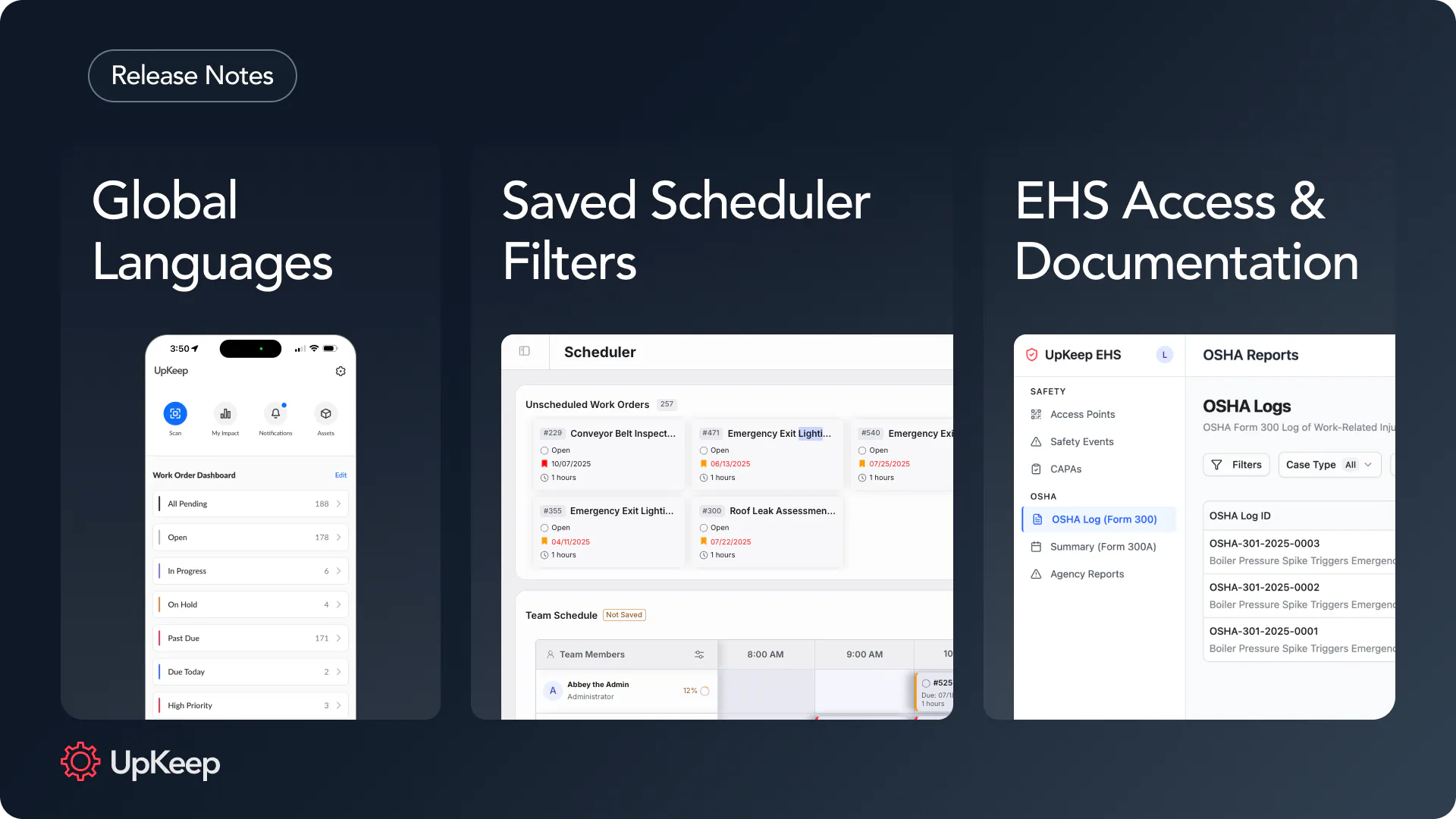The image size is (1456, 819).
Task: Click Abbey the Admin avatar
Action: [x=553, y=691]
